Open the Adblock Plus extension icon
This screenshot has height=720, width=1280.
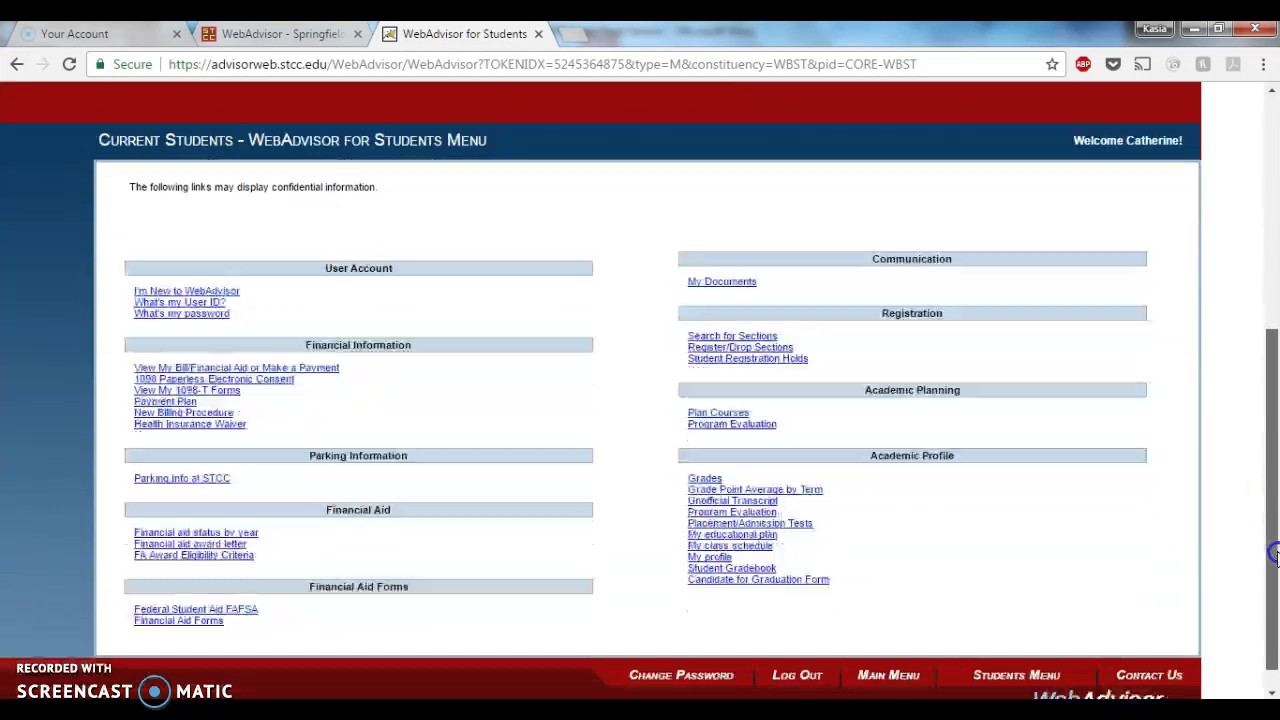(x=1083, y=64)
